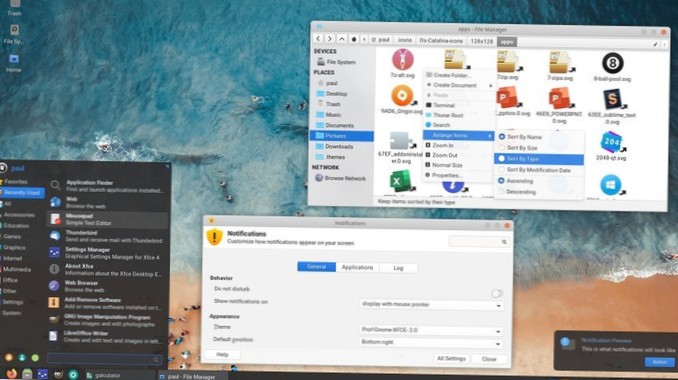This screenshot has height=380, width=678.
Task: Select the 7-zipa.svg file
Action: click(560, 62)
